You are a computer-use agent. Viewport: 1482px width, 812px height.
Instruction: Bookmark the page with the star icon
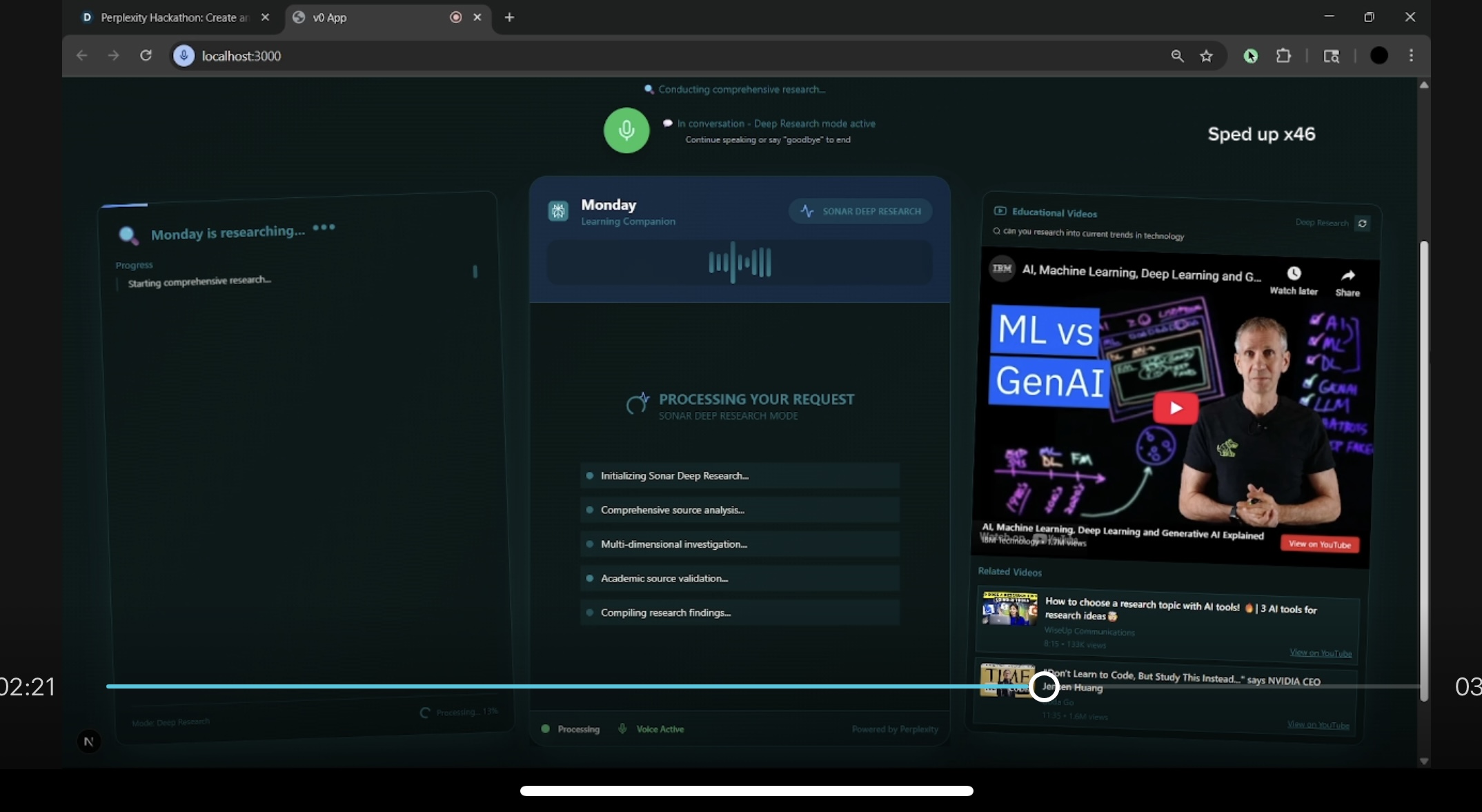(1206, 56)
